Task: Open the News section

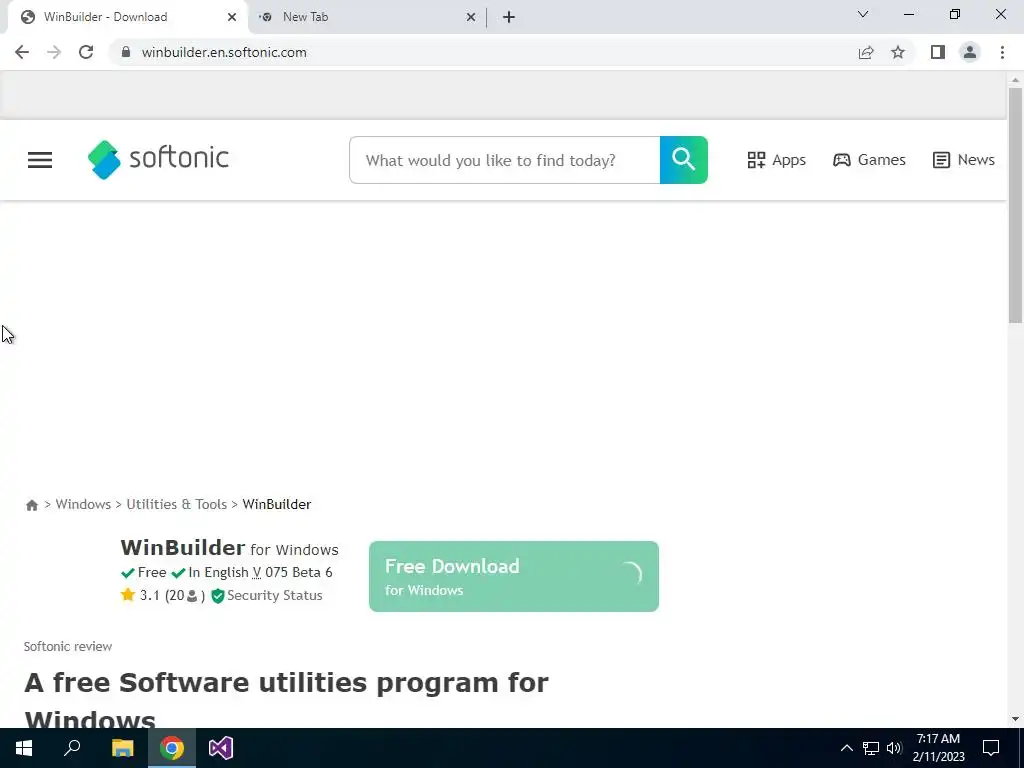Action: 964,160
